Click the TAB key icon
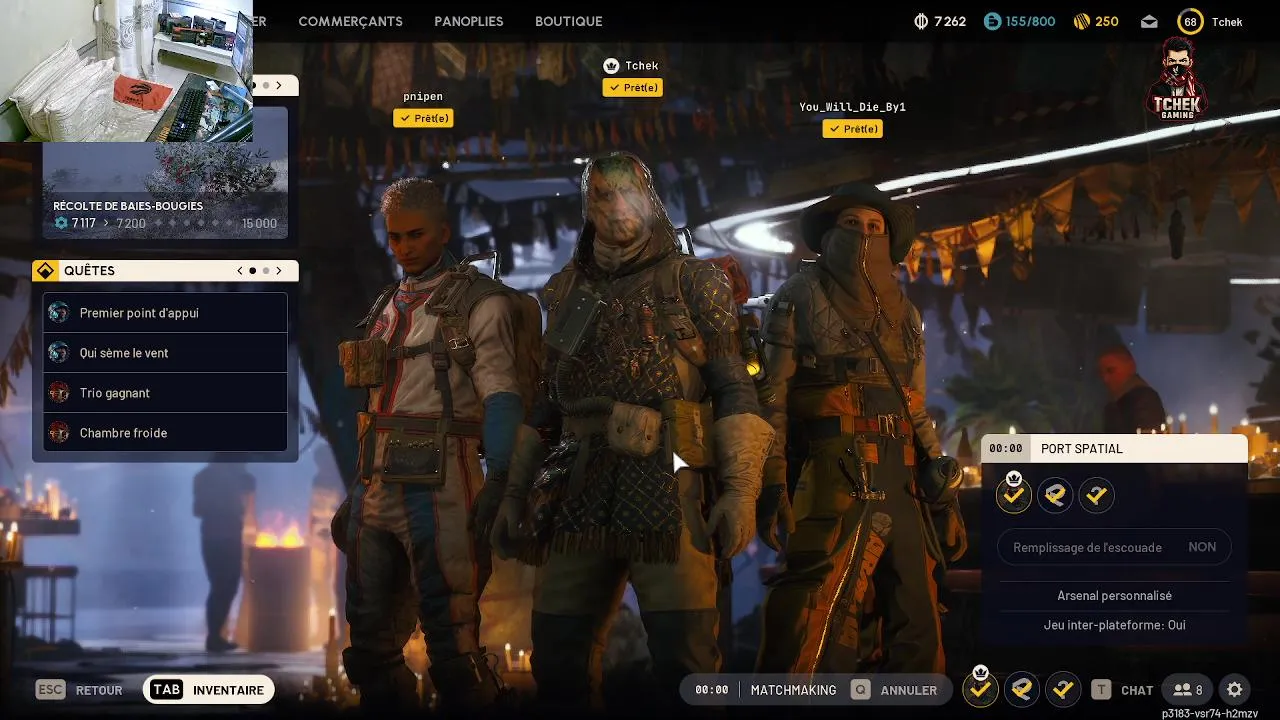 167,690
